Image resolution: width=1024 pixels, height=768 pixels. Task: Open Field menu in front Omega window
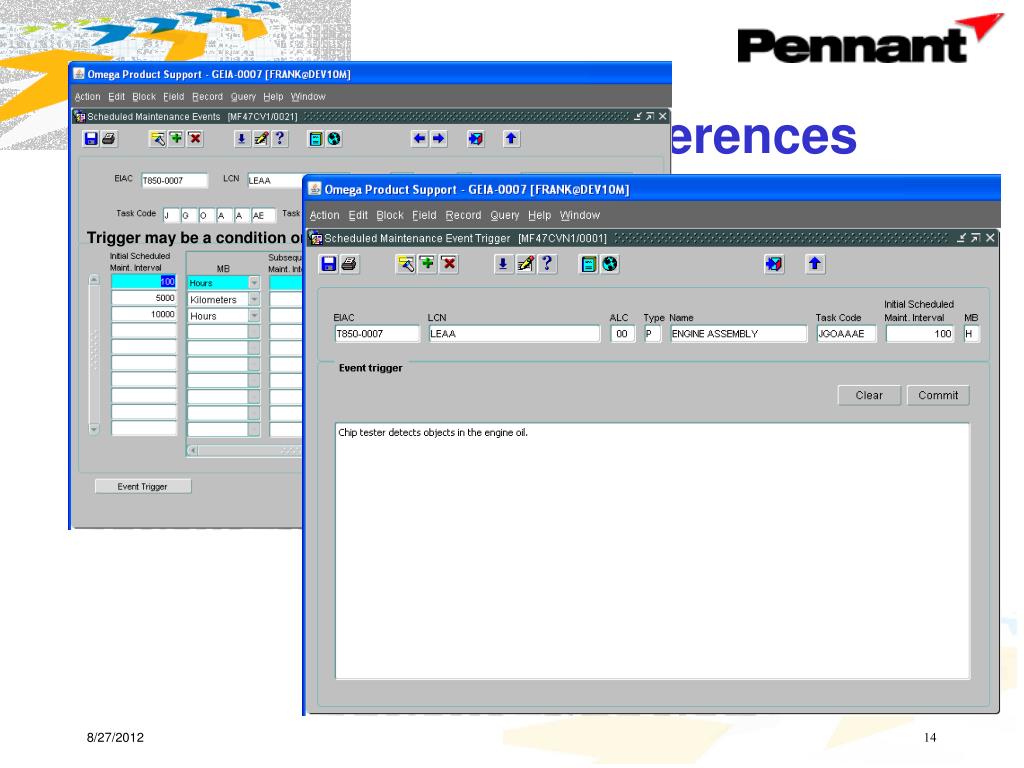pos(424,215)
